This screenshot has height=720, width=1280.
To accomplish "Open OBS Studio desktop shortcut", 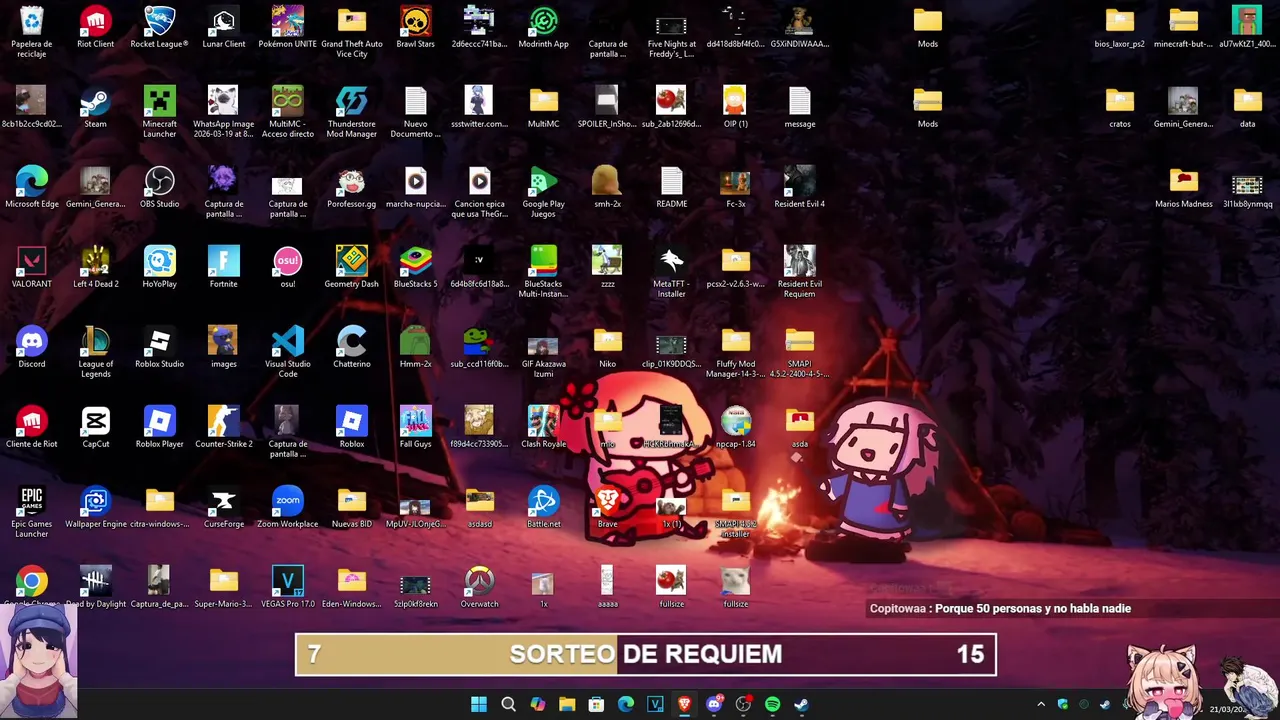I will (159, 187).
